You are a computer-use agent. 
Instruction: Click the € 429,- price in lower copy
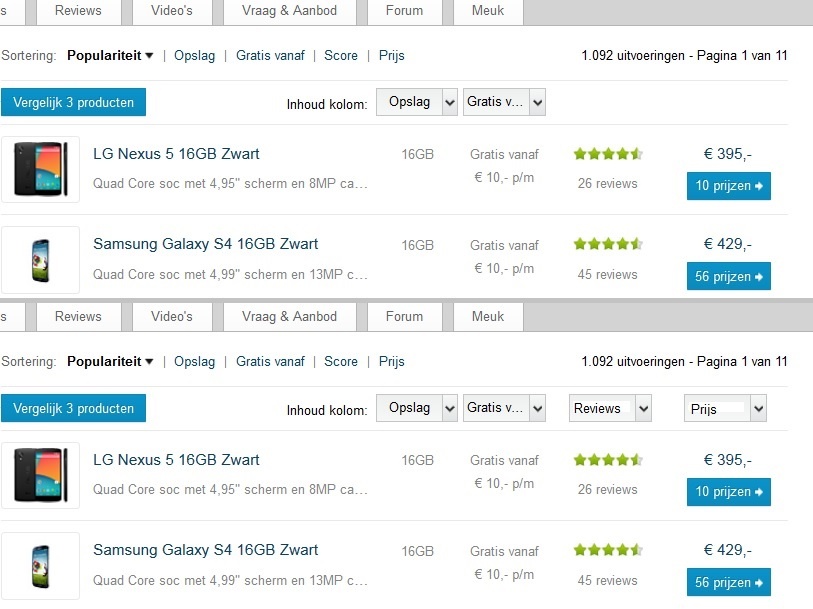click(x=727, y=550)
